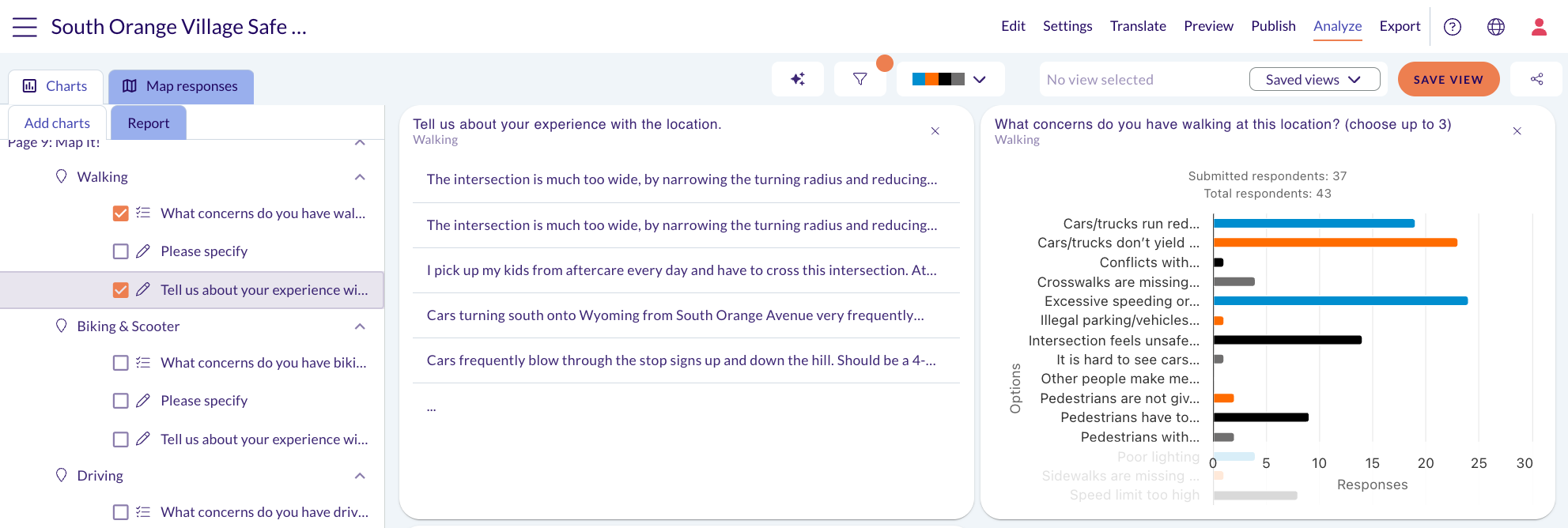Open the user profile icon
Image resolution: width=1568 pixels, height=528 pixels.
1539,27
